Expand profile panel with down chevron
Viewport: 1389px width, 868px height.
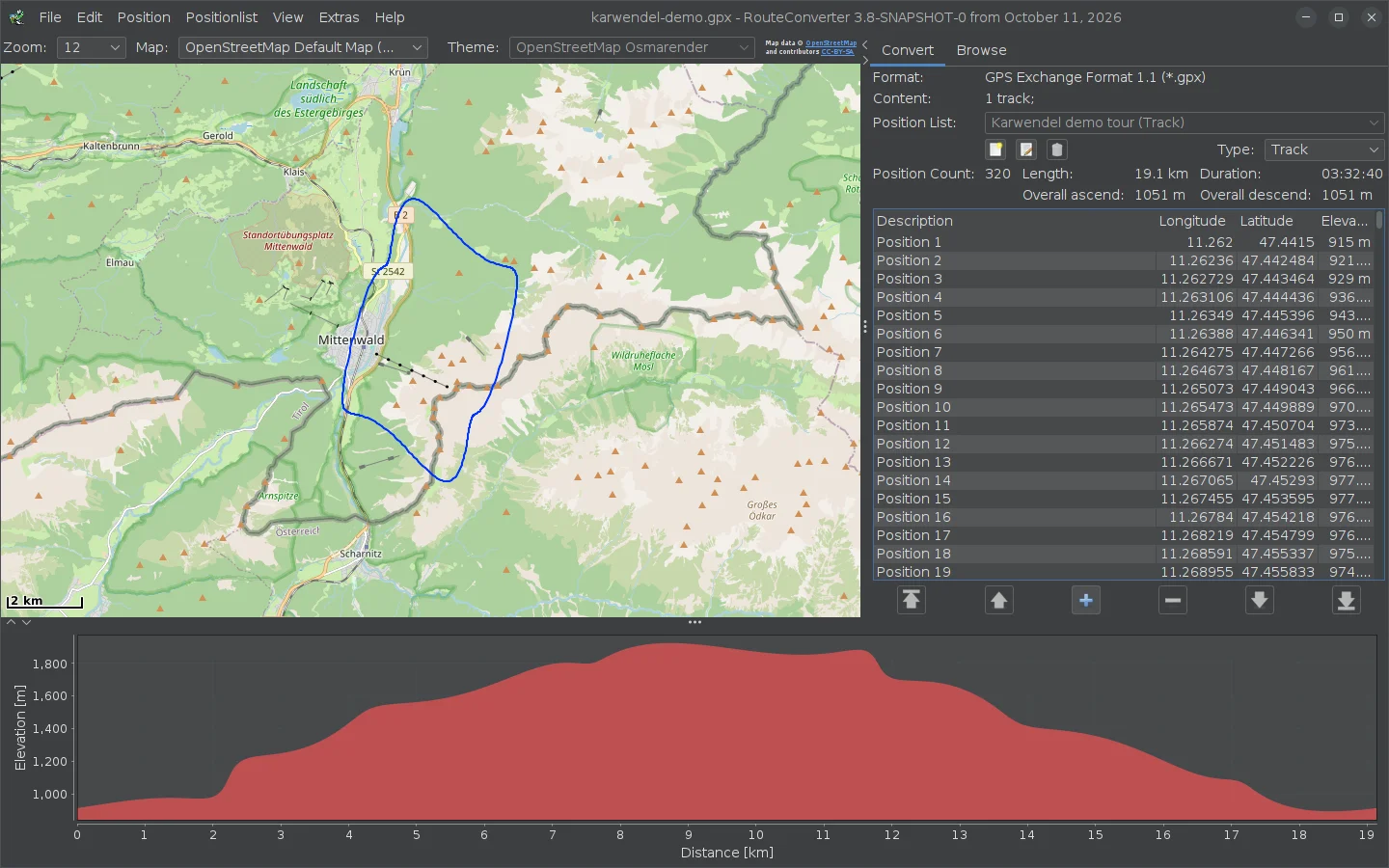(x=26, y=622)
